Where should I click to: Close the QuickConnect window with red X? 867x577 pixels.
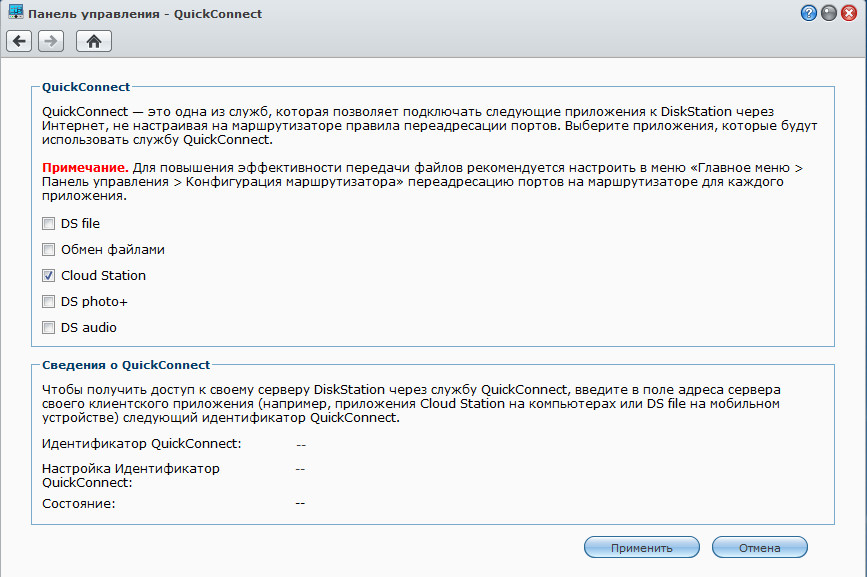coord(850,12)
